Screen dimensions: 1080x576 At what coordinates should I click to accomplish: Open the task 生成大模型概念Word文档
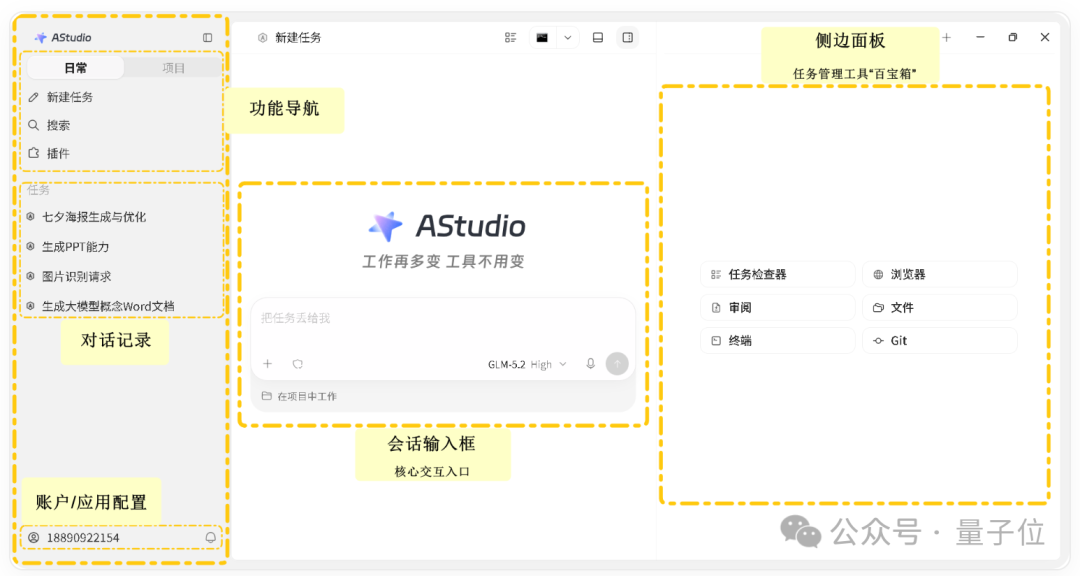pos(101,306)
